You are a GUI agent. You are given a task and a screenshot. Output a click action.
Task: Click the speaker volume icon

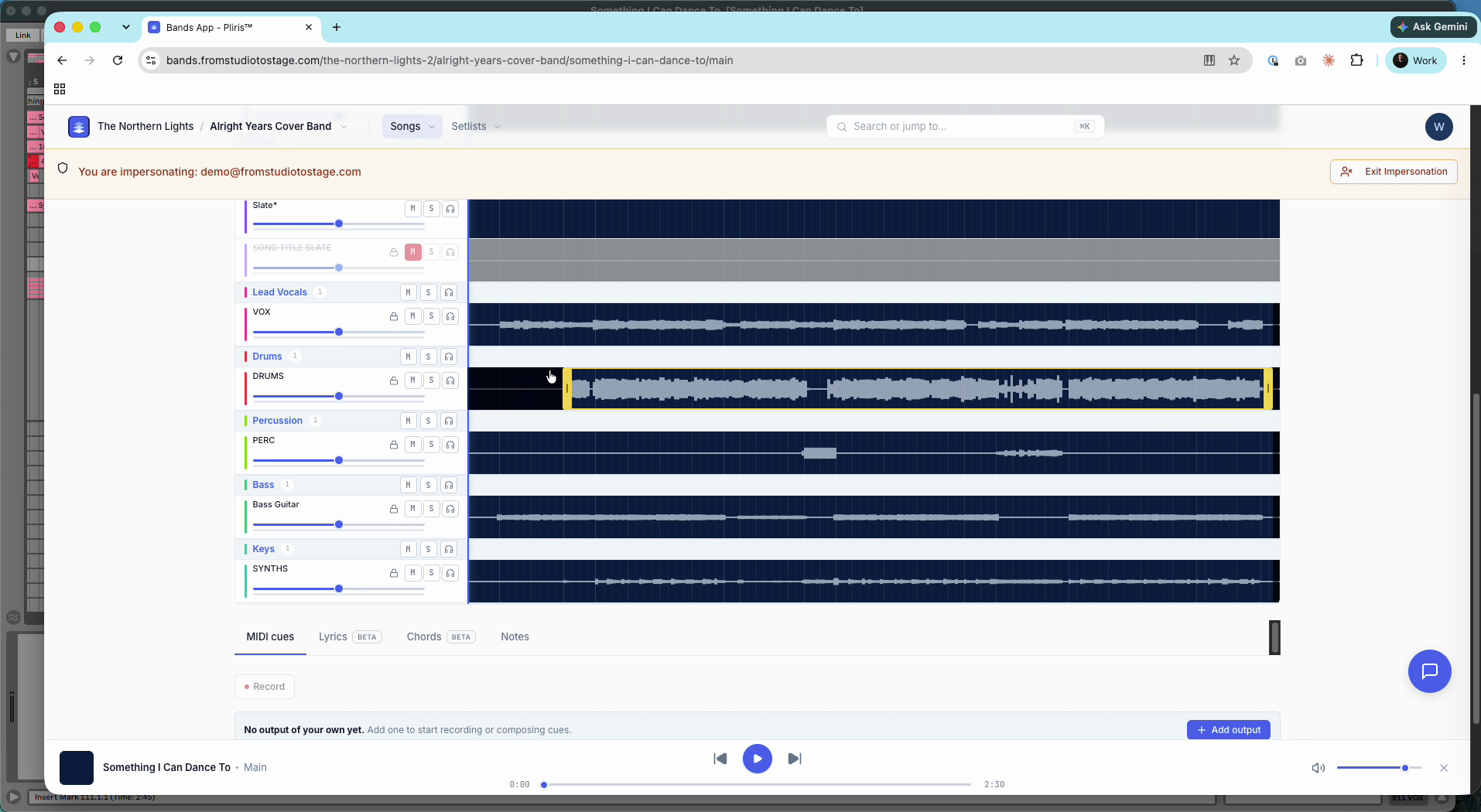pyautogui.click(x=1319, y=768)
